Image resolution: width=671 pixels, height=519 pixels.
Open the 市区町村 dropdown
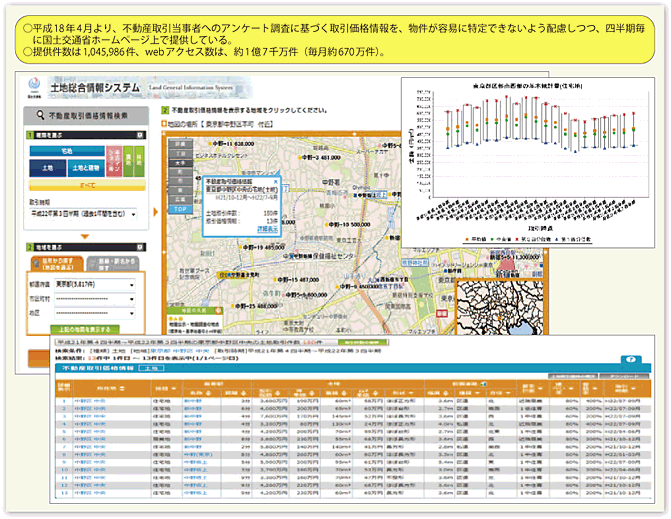pyautogui.click(x=95, y=299)
